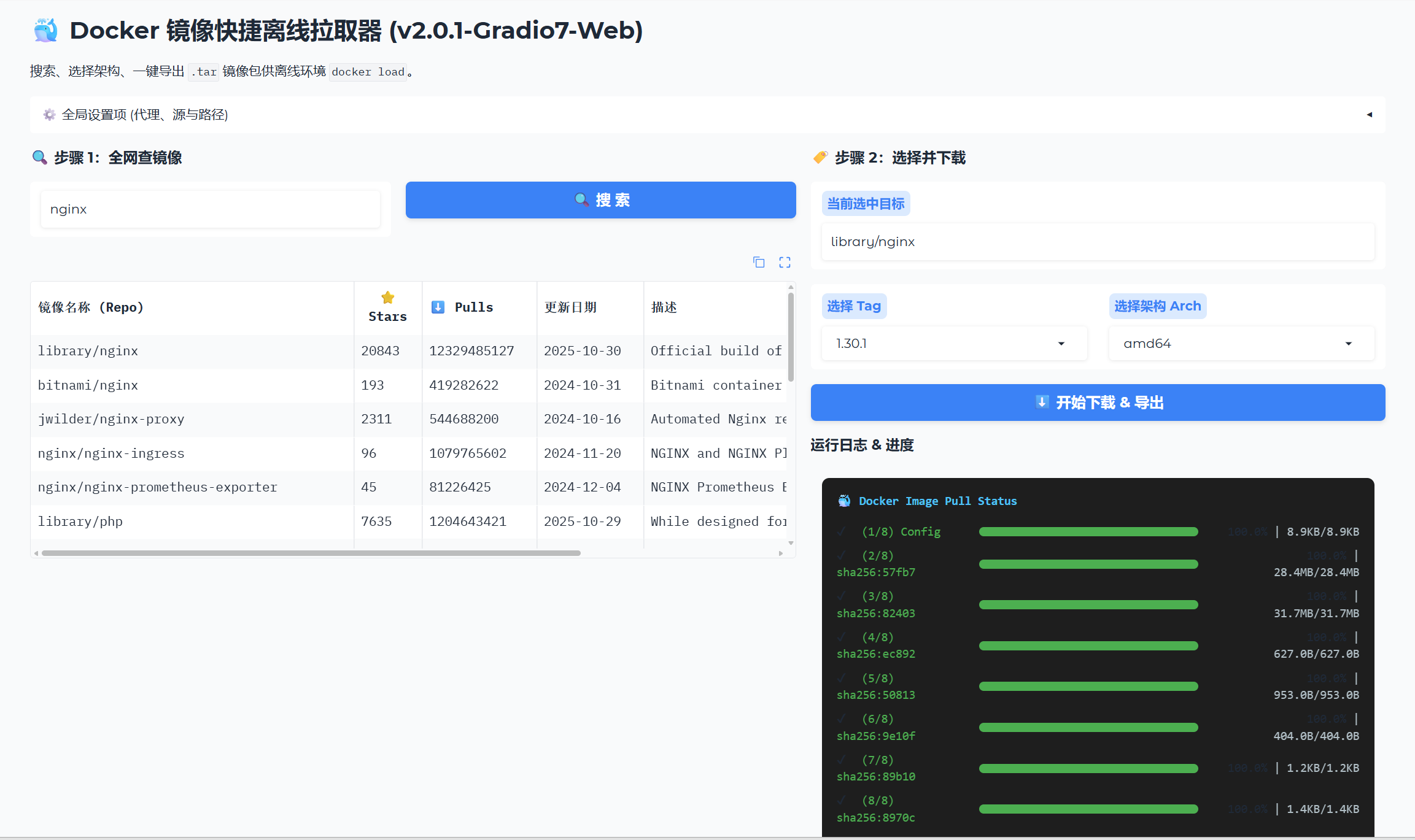
Task: Click log size 8.9KB/8.9KB
Action: pos(1323,532)
